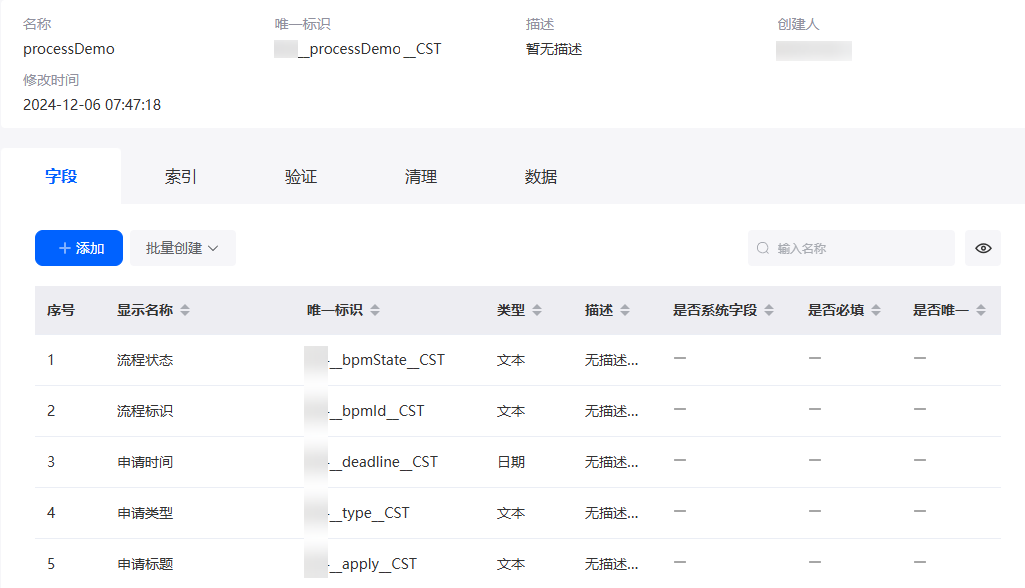Sort by 类型 column arrows
The image size is (1025, 588).
[x=537, y=310]
